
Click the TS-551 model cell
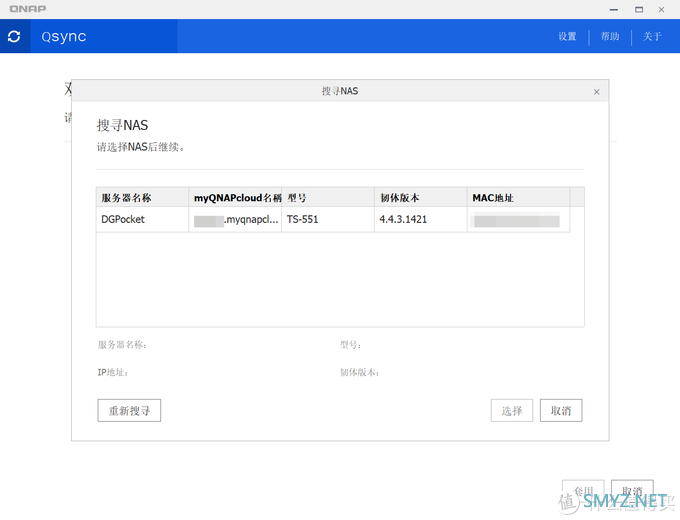tap(328, 219)
